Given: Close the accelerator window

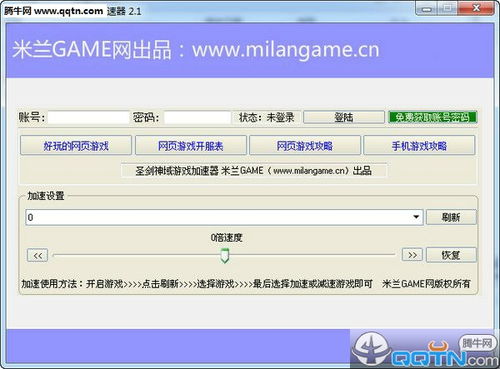Looking at the screenshot, I should coord(476,8).
